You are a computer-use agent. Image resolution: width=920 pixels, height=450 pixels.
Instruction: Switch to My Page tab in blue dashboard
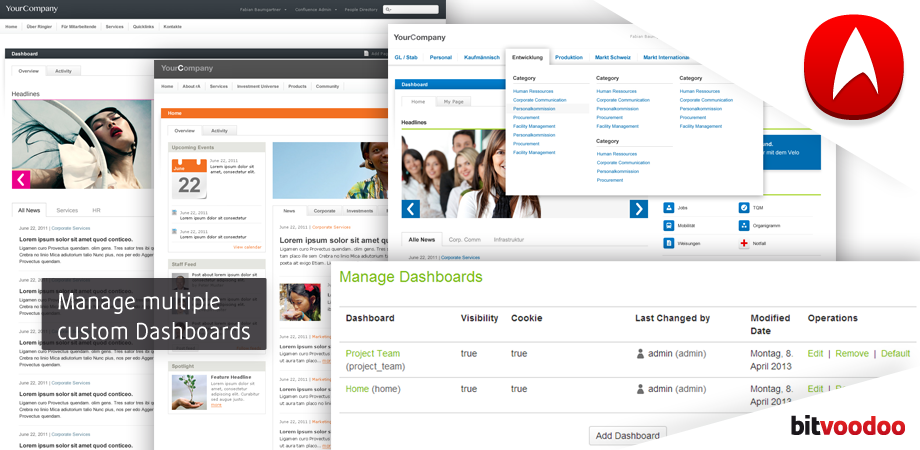(453, 101)
